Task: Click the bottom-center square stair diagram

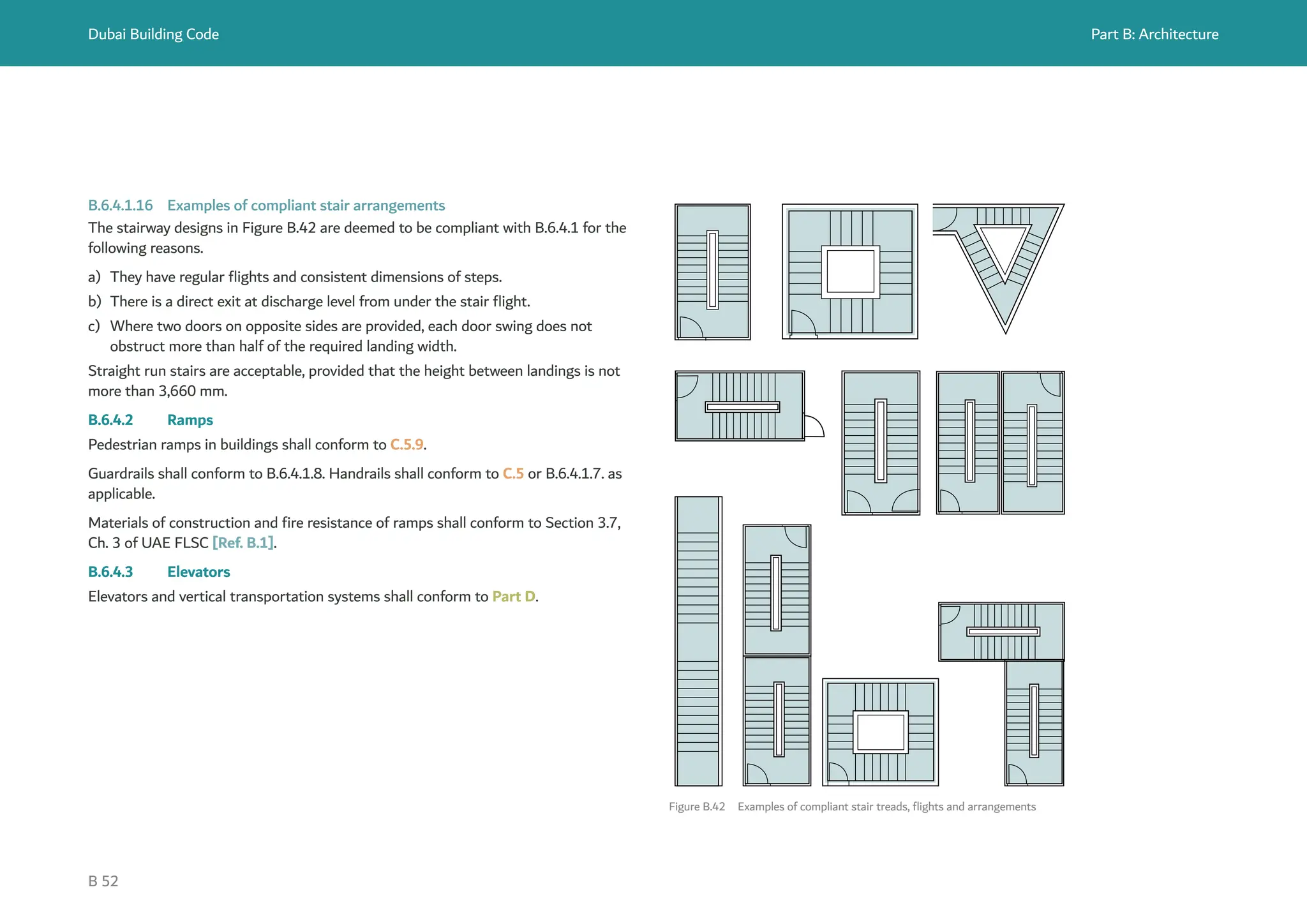Action: (x=880, y=732)
